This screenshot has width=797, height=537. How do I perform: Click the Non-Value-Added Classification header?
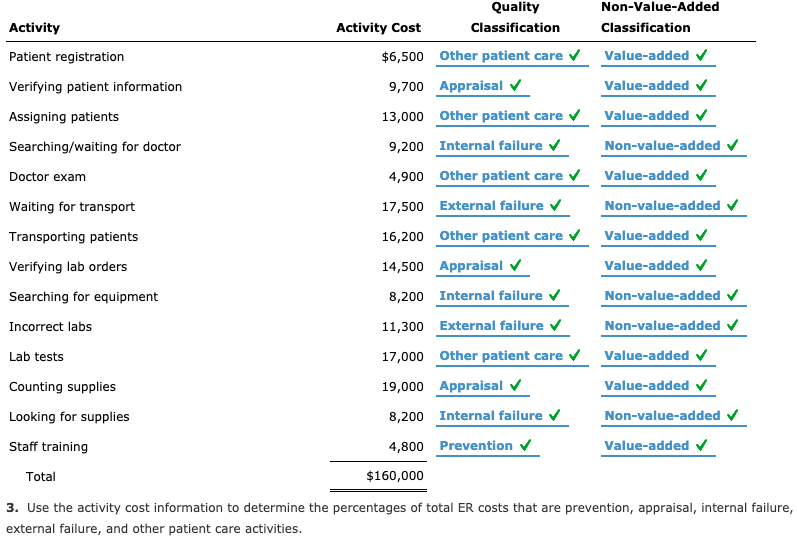pyautogui.click(x=660, y=17)
